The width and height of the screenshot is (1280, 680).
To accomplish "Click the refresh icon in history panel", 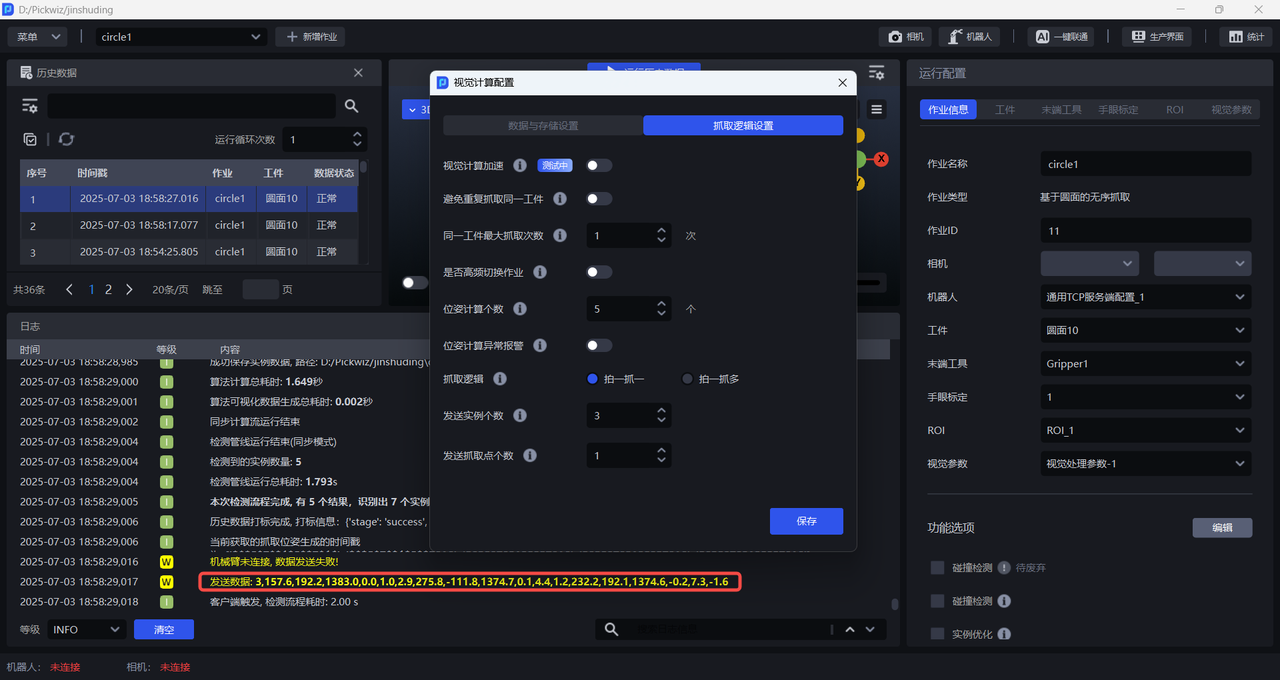I will coord(66,140).
